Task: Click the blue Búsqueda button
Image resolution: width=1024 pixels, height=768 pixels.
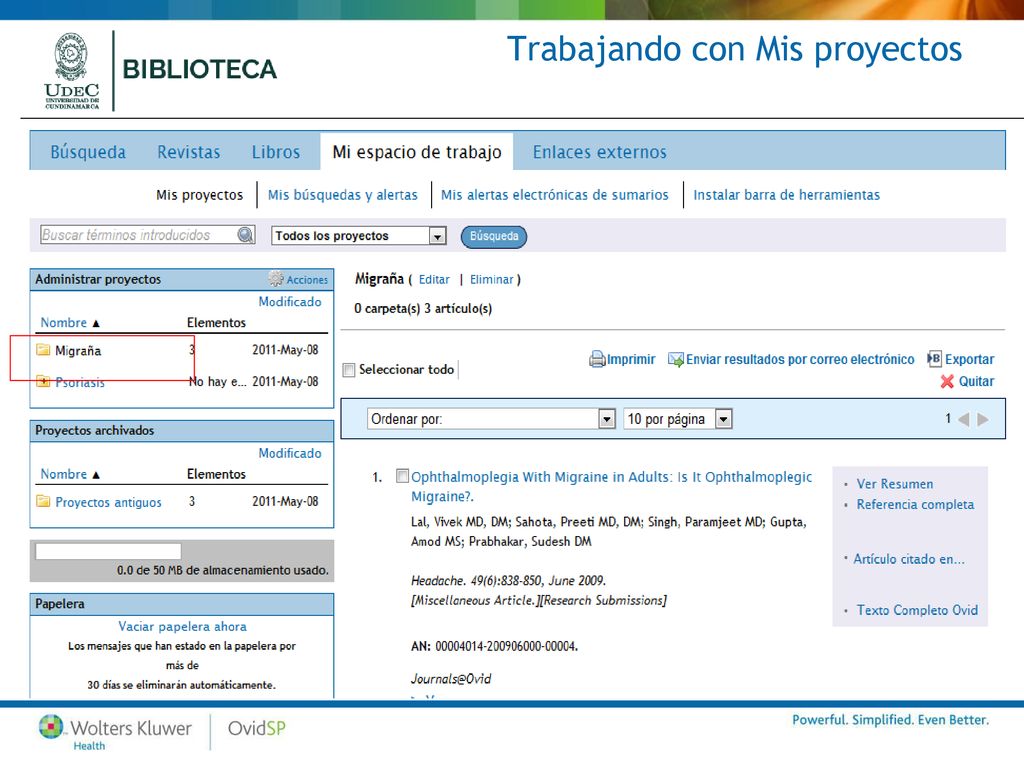Action: tap(494, 236)
